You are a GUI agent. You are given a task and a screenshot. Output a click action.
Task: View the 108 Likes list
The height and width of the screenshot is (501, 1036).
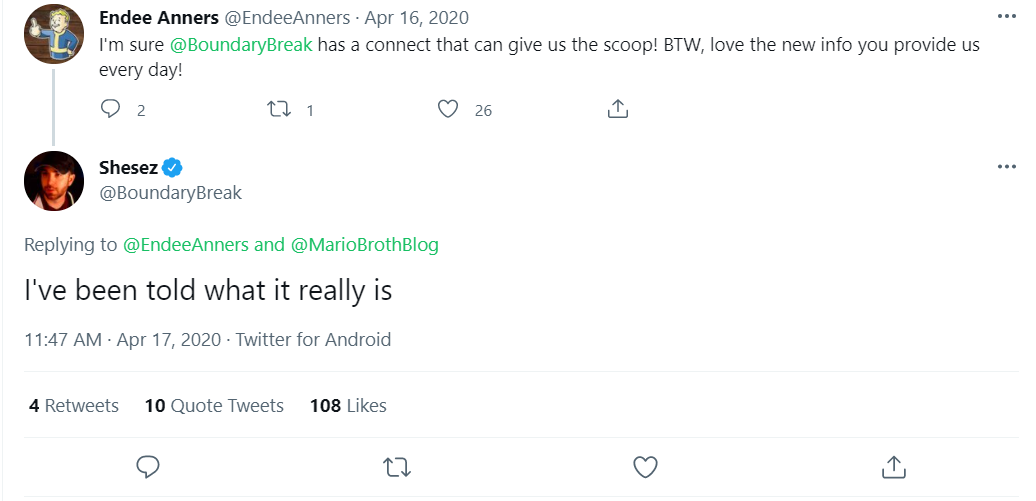tap(348, 405)
